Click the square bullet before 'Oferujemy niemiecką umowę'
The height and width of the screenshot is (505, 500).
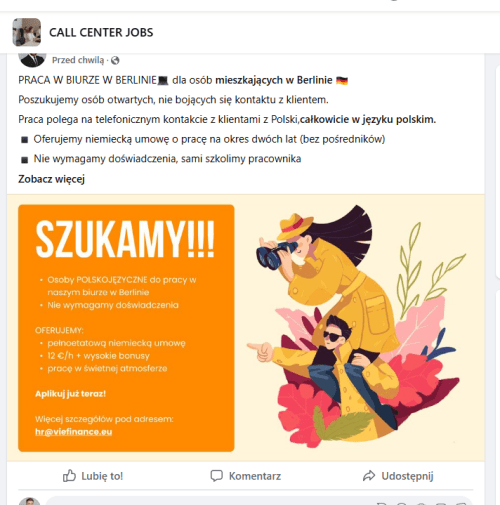tap(24, 140)
